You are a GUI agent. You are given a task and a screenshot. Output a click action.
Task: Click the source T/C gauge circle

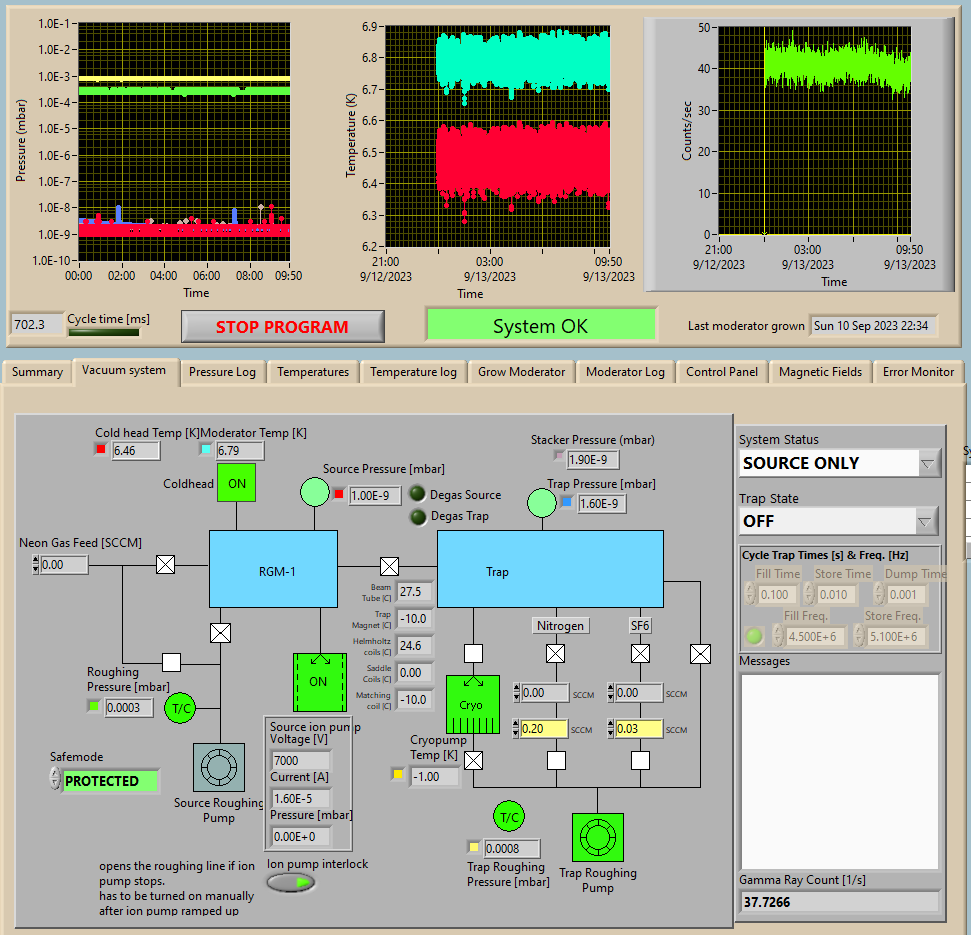182,708
